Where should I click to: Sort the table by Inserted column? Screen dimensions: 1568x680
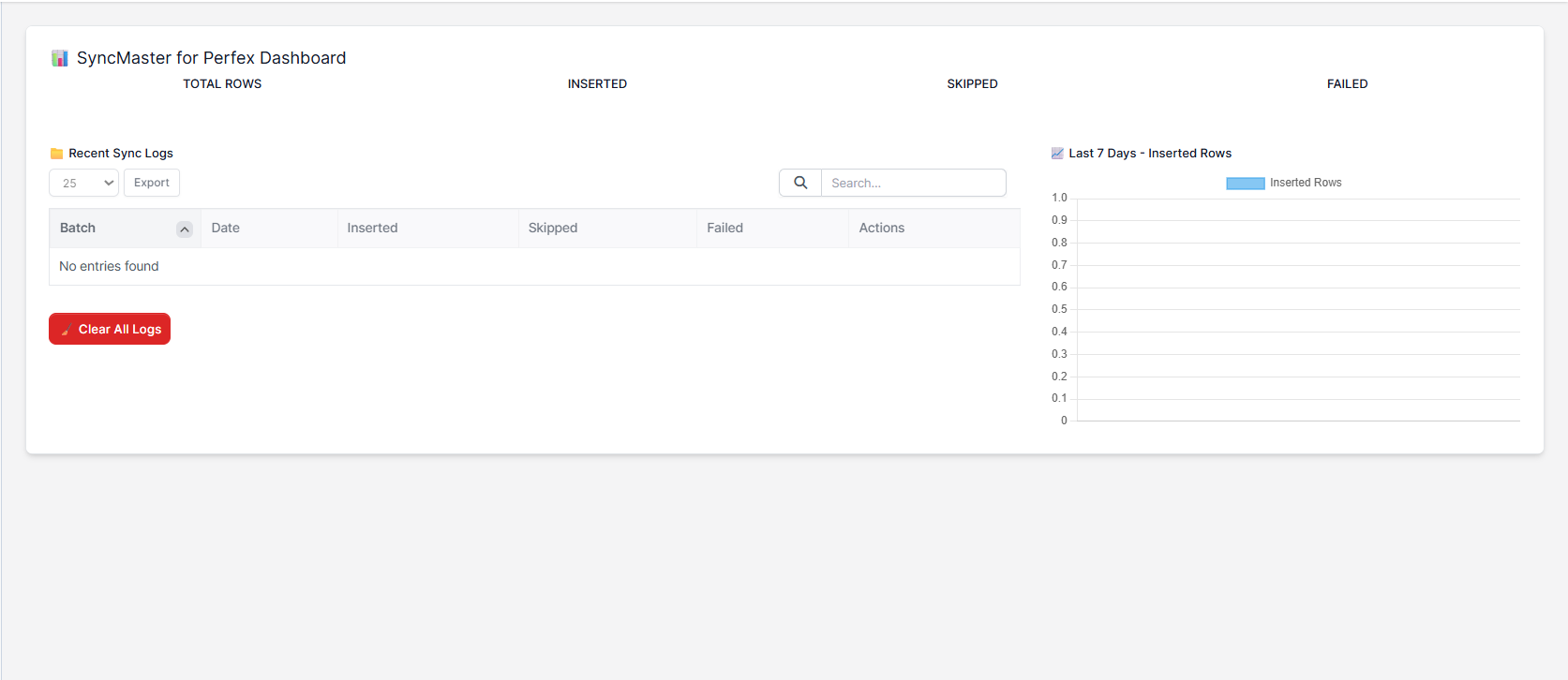point(372,228)
